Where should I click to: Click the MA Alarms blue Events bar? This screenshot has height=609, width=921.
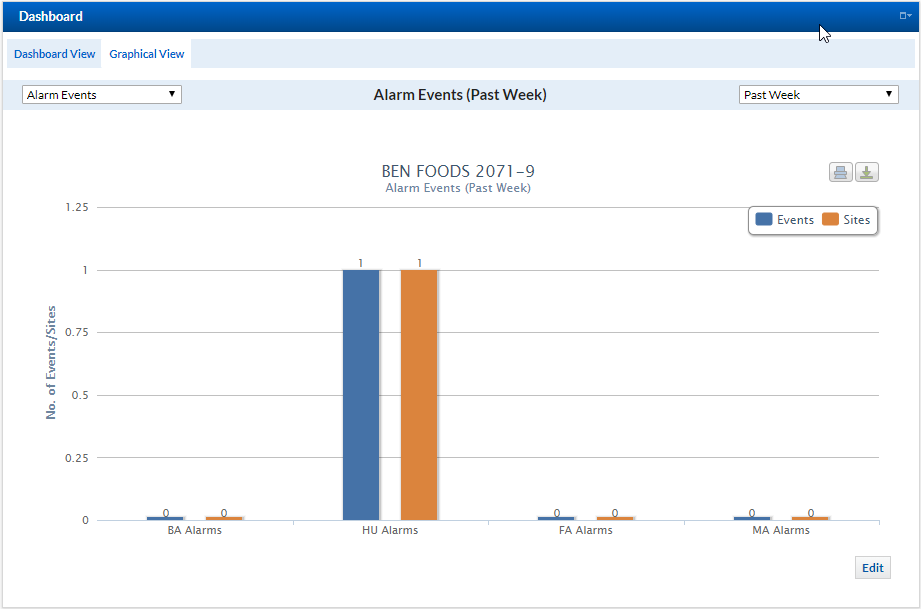(752, 518)
